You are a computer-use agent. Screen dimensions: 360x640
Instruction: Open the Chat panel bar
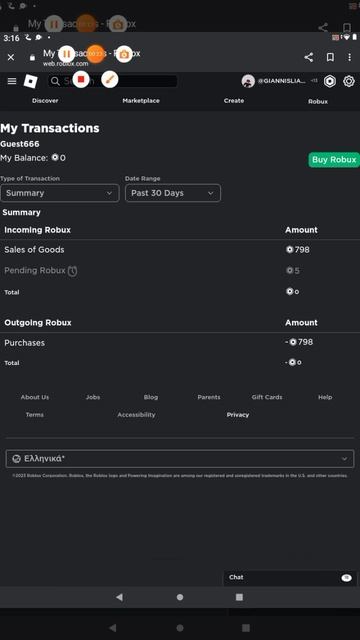point(290,578)
